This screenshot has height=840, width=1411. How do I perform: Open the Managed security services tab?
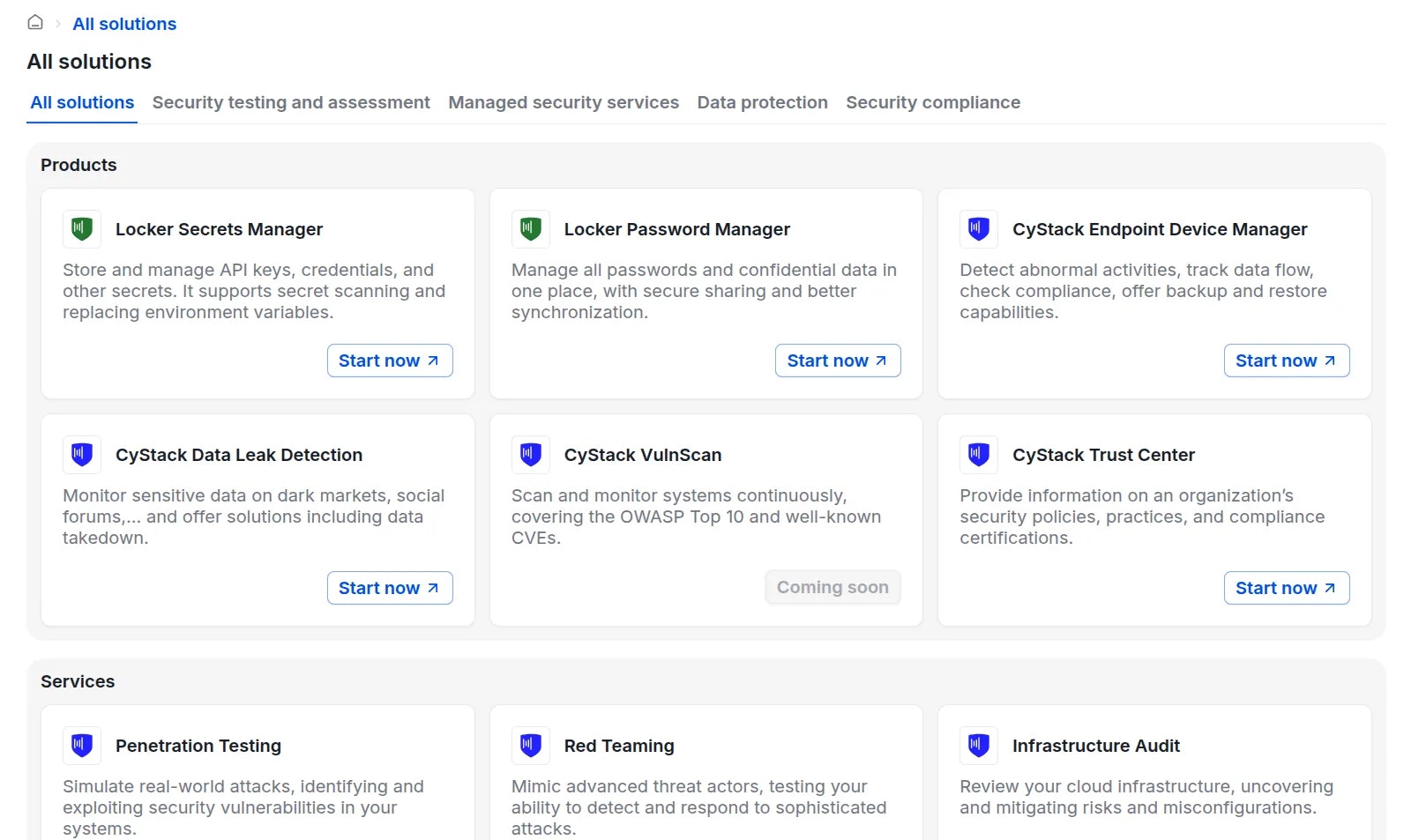[564, 102]
